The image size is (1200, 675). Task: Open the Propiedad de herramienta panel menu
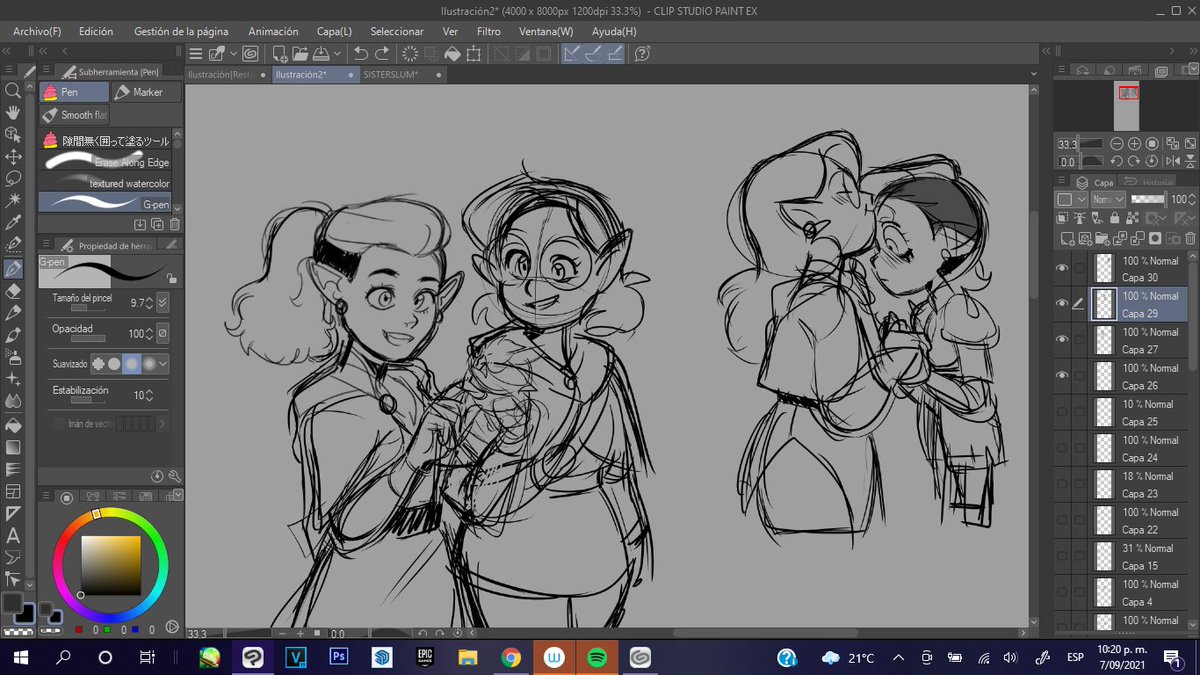(46, 245)
